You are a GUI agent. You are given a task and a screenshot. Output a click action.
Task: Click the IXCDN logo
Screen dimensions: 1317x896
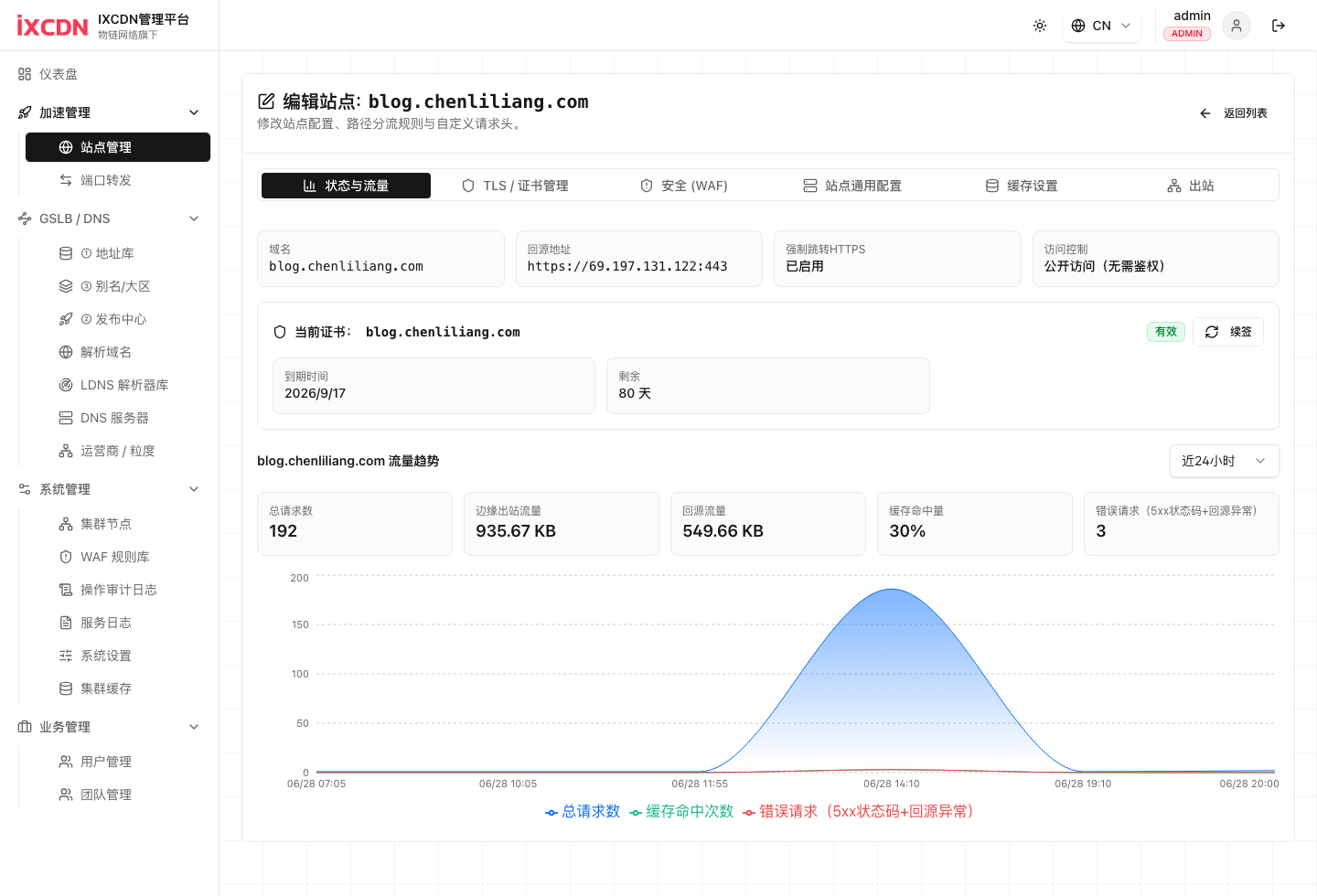[53, 26]
